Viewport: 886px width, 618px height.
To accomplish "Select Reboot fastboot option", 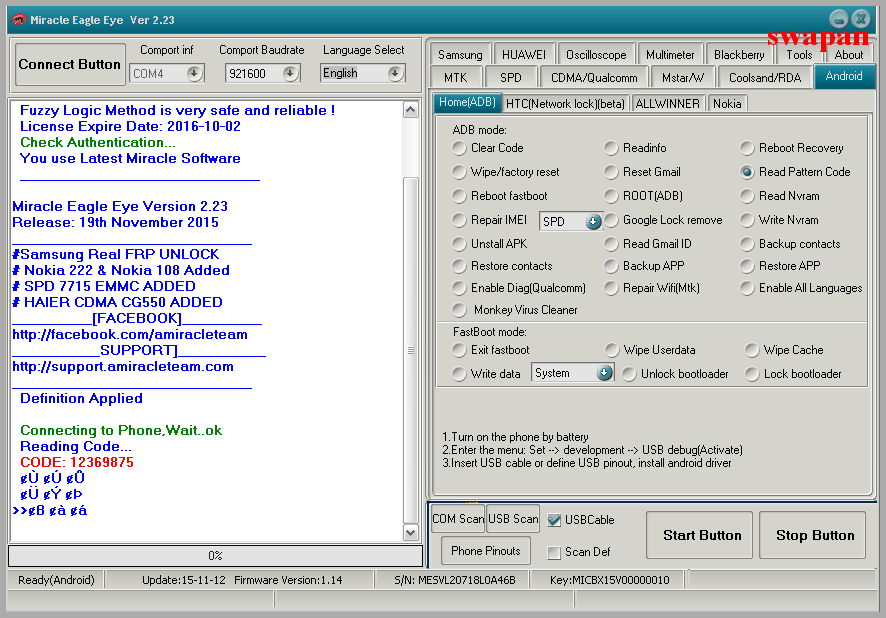I will click(x=459, y=197).
